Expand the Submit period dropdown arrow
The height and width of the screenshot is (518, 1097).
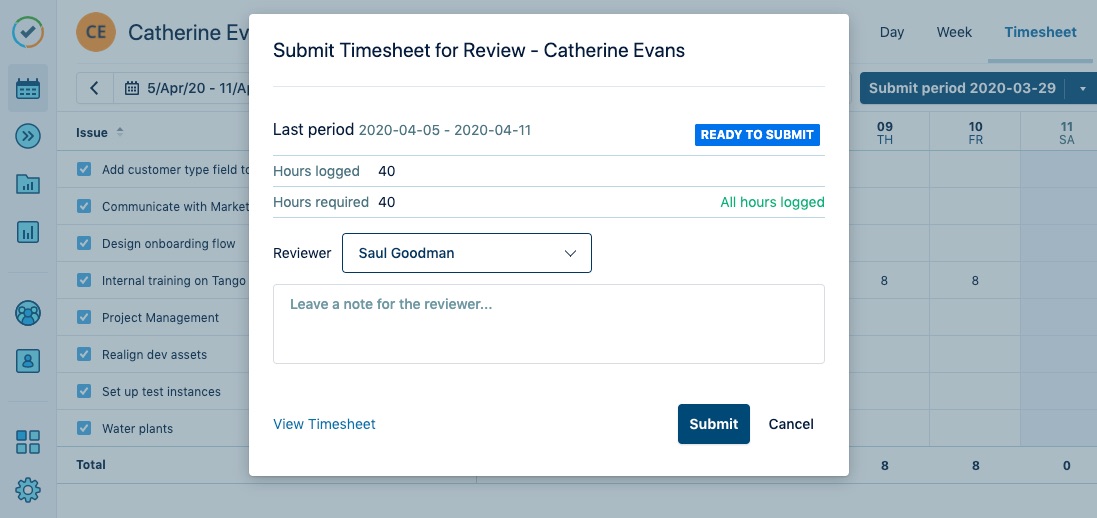tap(1082, 89)
